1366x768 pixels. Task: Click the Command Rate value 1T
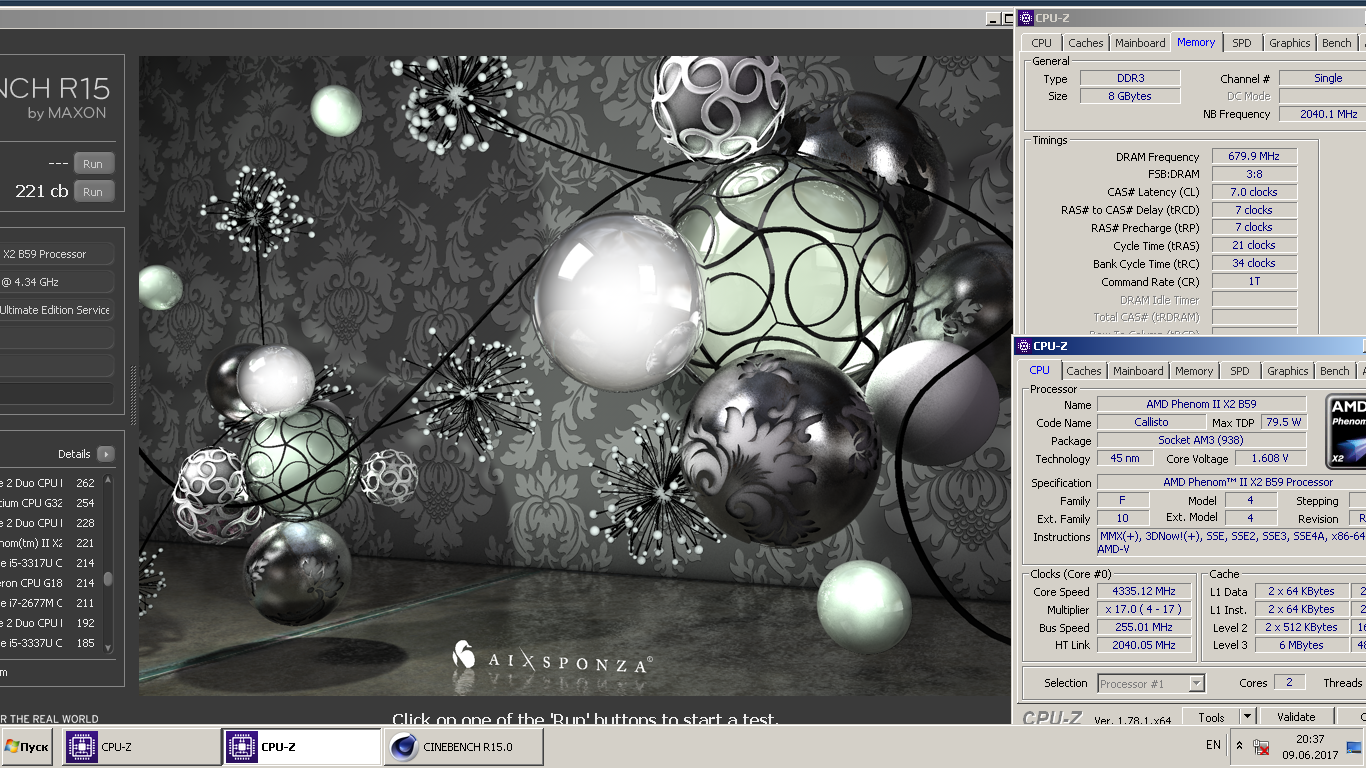[1254, 281]
